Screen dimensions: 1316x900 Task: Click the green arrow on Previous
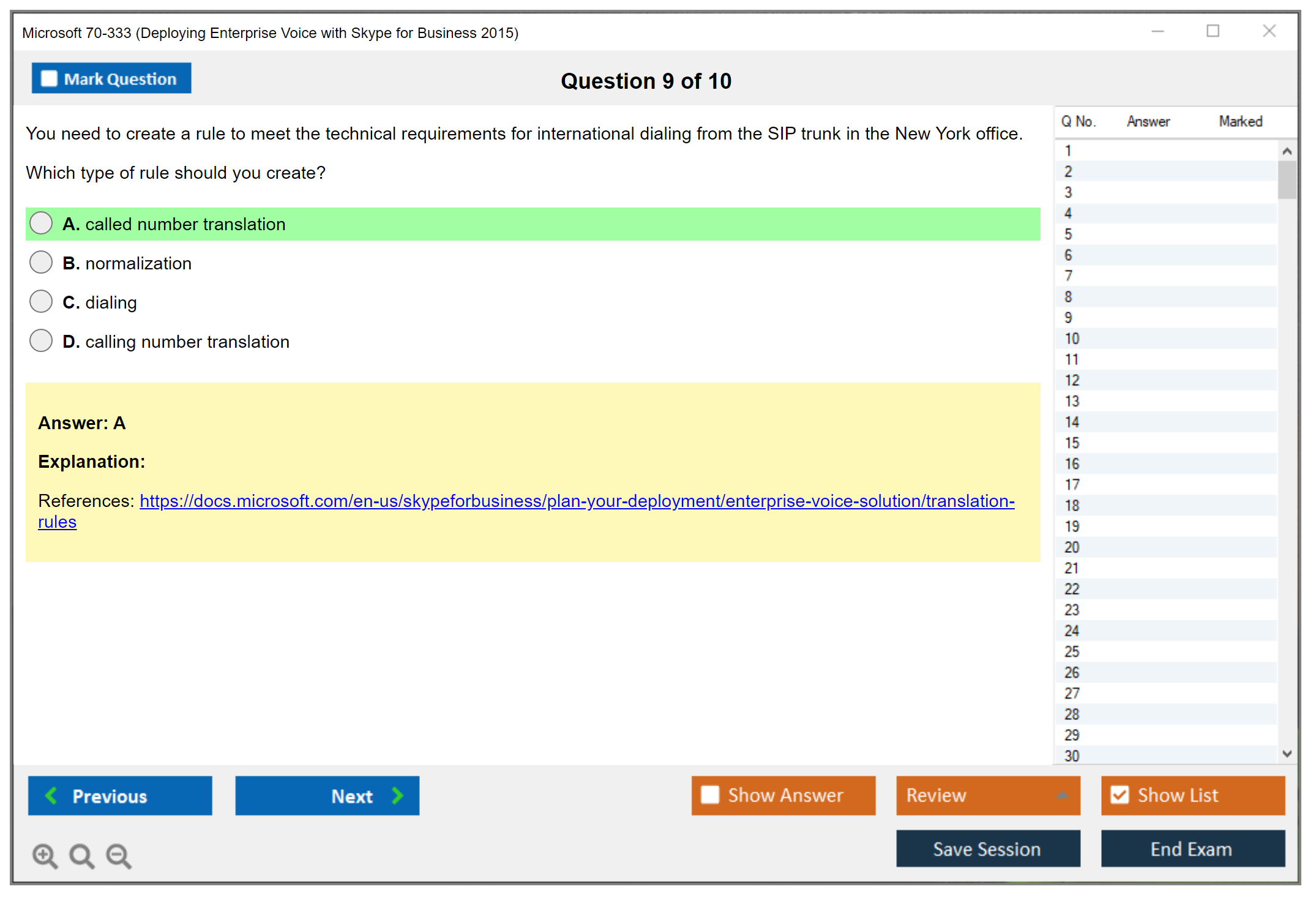click(x=51, y=796)
